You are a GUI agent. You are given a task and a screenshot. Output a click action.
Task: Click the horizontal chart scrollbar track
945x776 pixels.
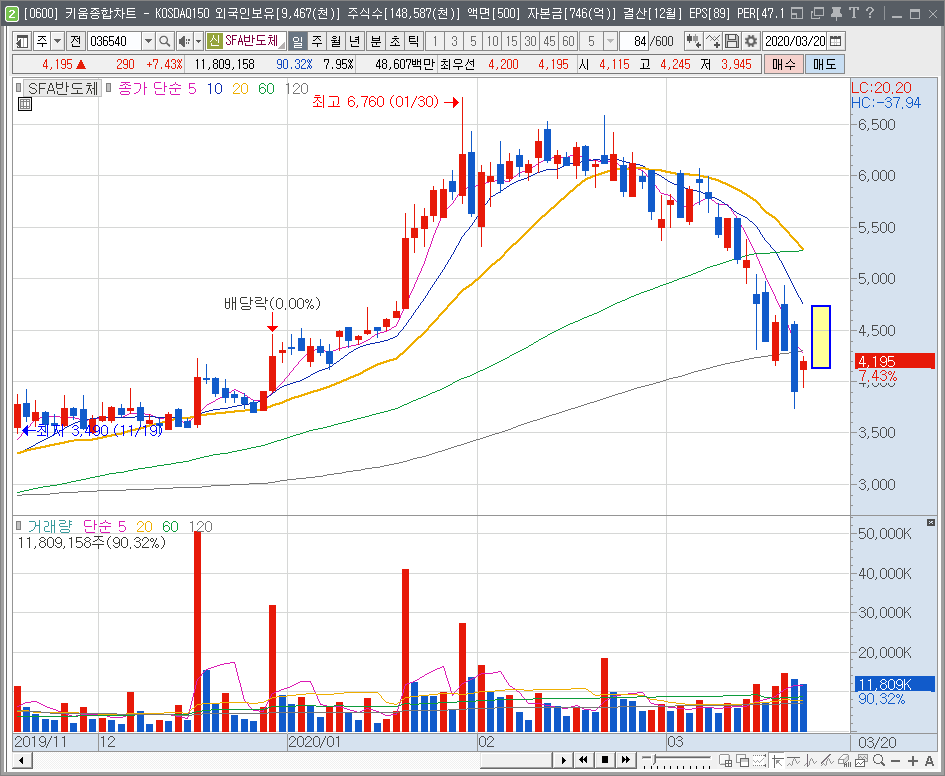coord(292,760)
